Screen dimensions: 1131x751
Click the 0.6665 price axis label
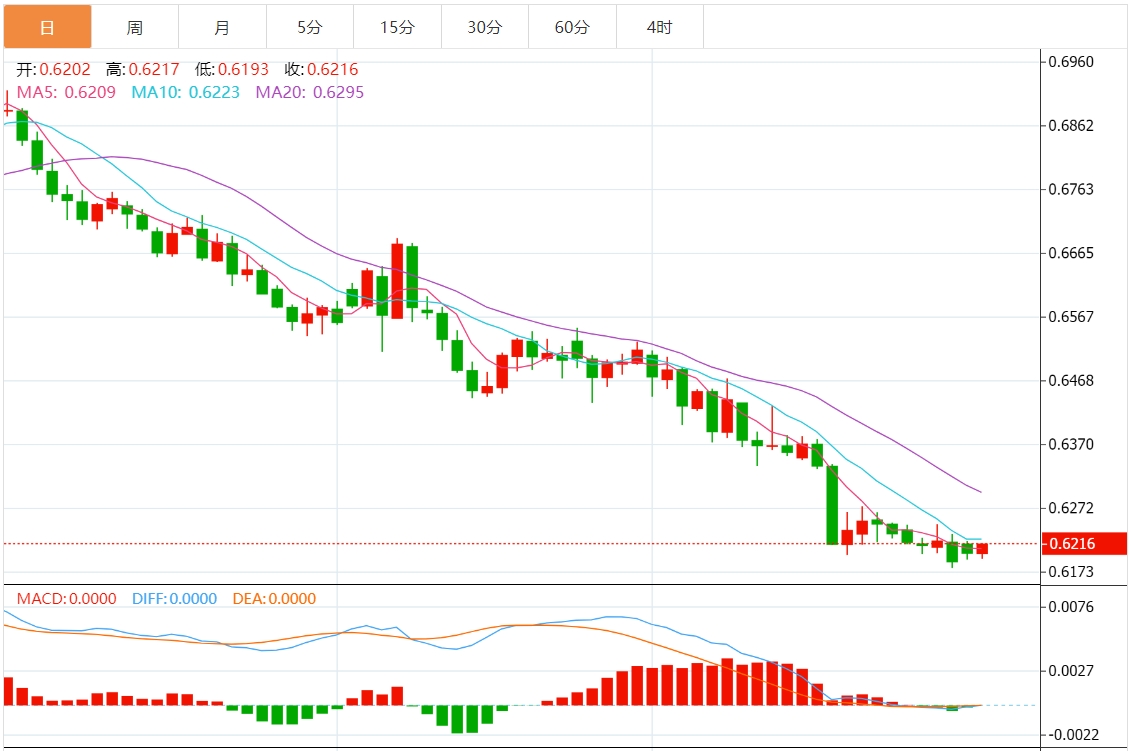click(1071, 253)
